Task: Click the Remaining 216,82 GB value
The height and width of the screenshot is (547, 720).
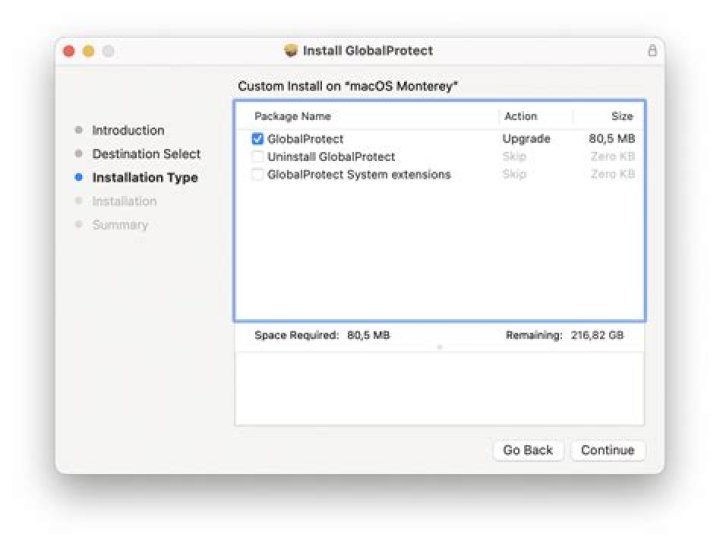Action: click(597, 335)
